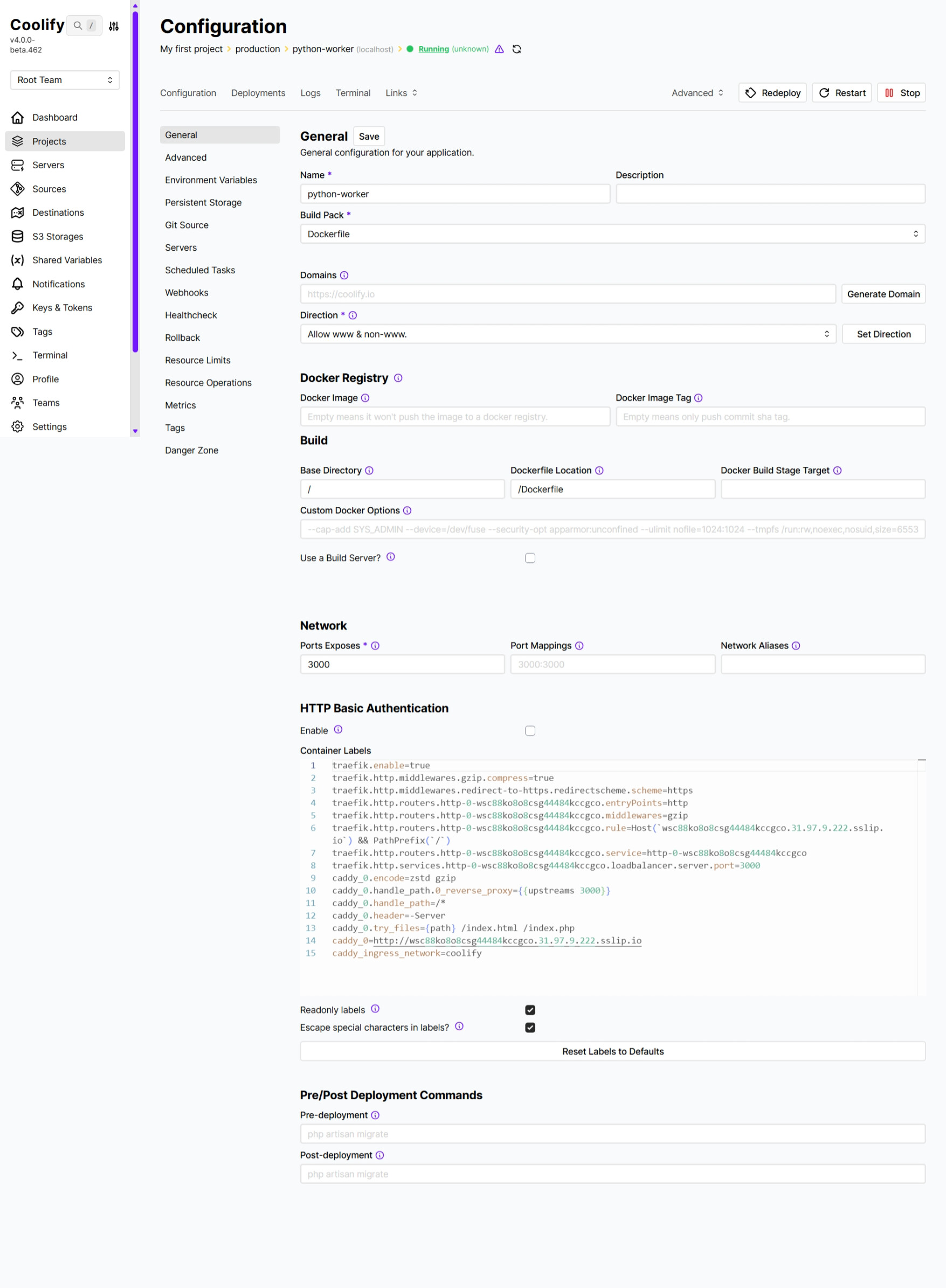The height and width of the screenshot is (1288, 946).
Task: Click the warning triangle icon near Running
Action: point(499,49)
